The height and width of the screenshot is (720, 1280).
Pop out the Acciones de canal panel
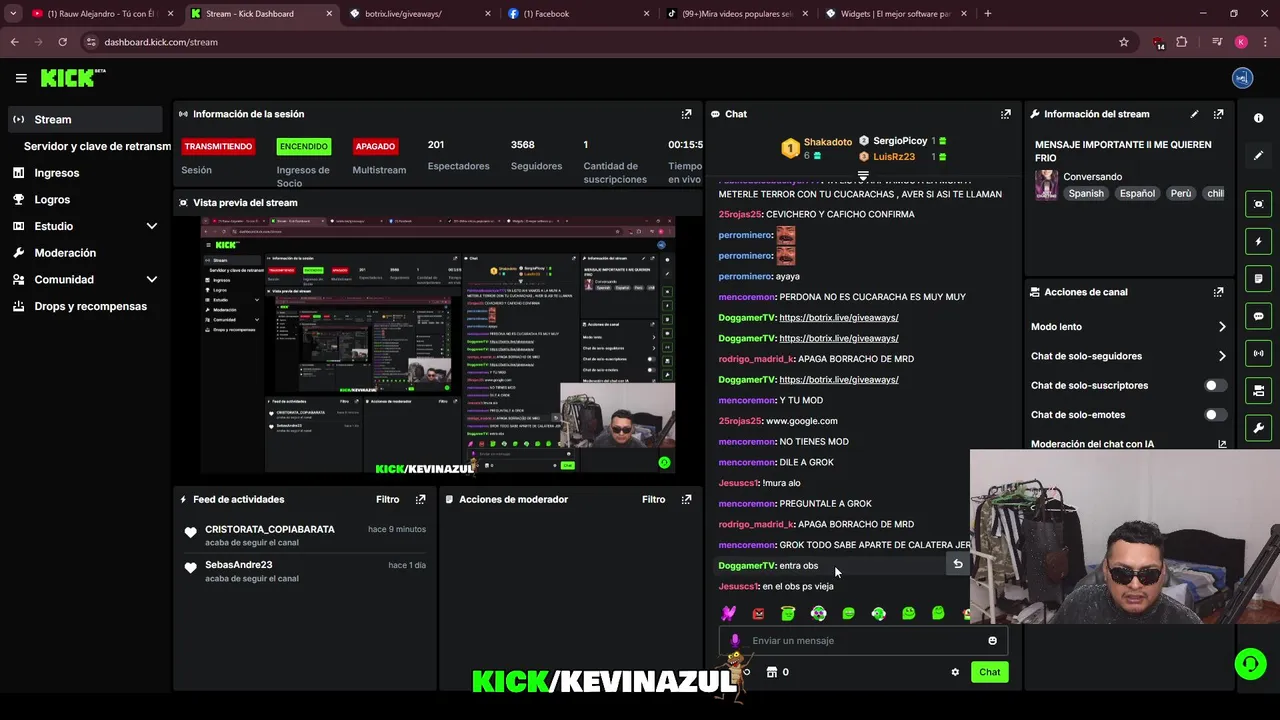click(1218, 292)
